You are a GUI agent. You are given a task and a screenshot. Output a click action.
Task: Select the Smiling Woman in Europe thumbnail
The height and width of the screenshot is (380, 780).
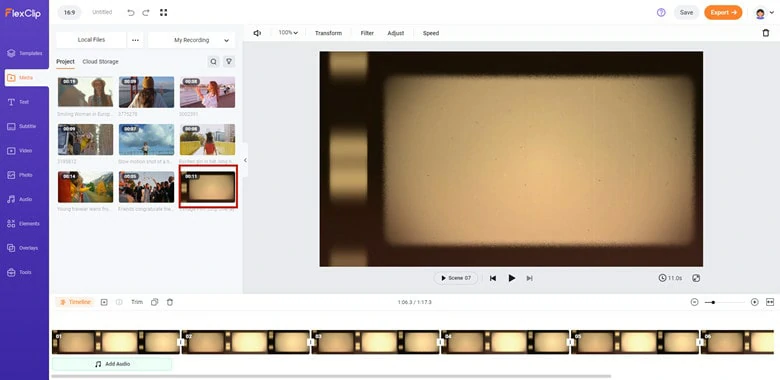(85, 92)
